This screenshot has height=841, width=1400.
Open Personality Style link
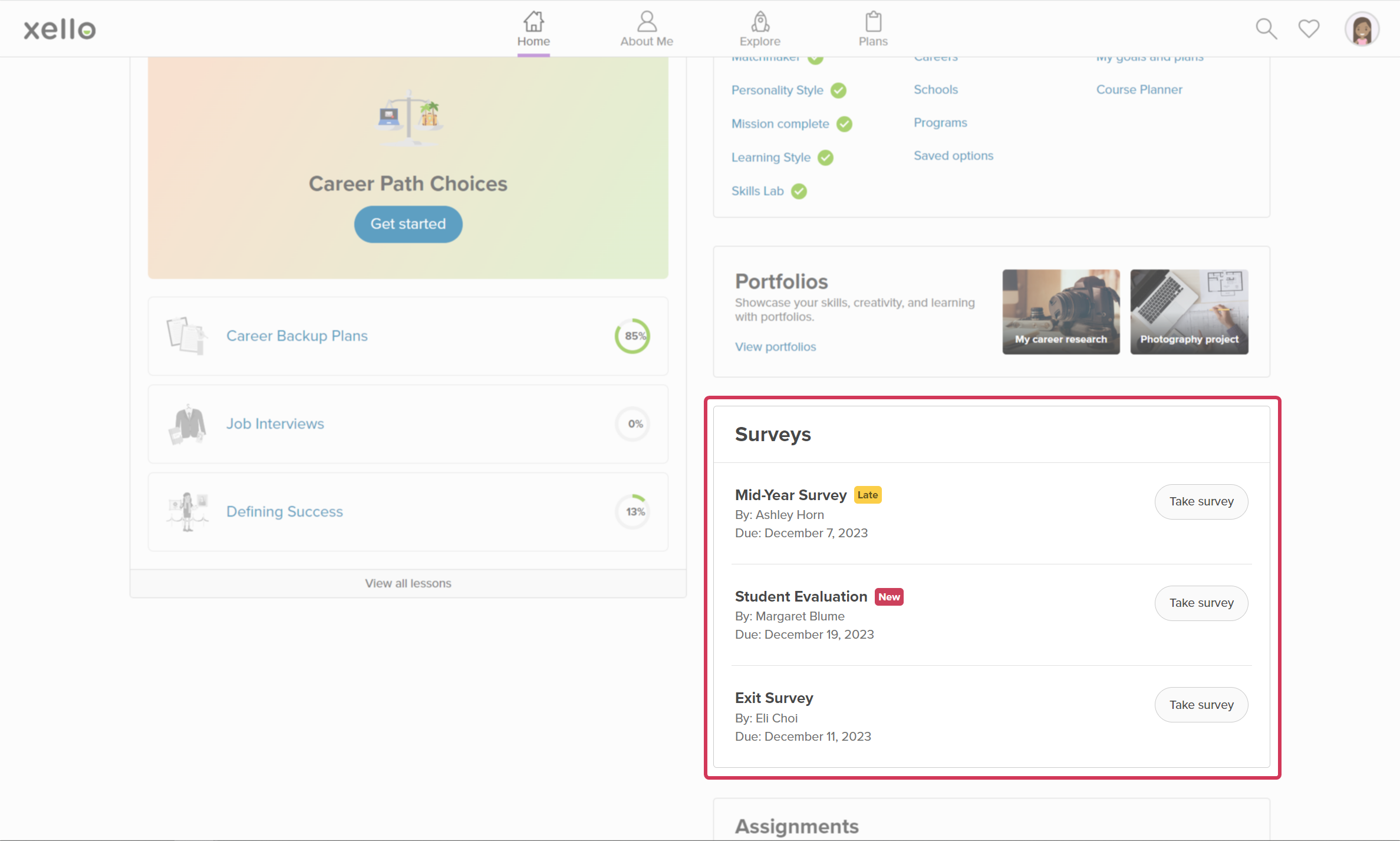tap(777, 90)
